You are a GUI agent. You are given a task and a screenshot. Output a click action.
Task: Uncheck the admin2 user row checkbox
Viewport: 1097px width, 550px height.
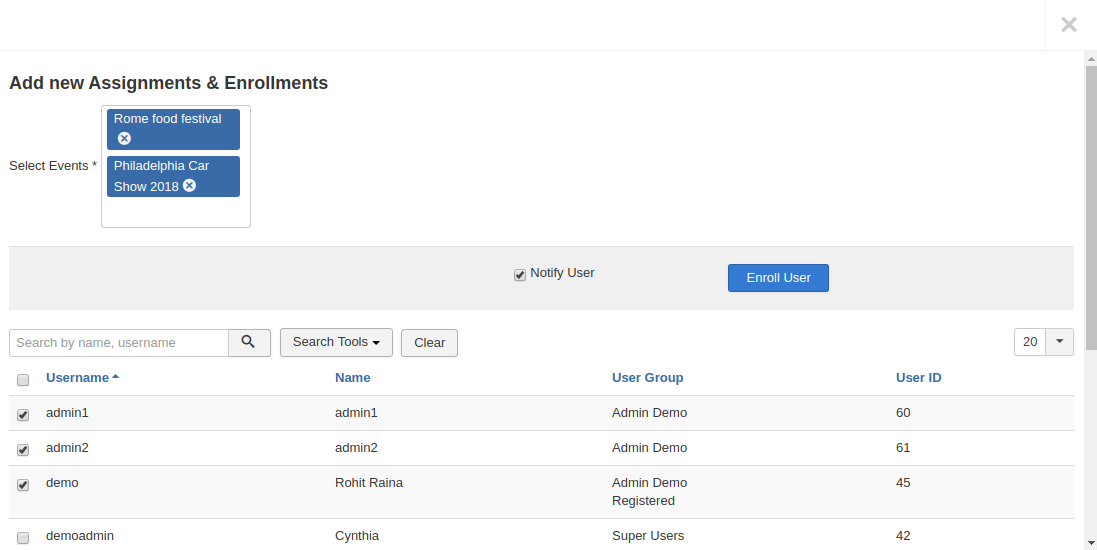(23, 450)
